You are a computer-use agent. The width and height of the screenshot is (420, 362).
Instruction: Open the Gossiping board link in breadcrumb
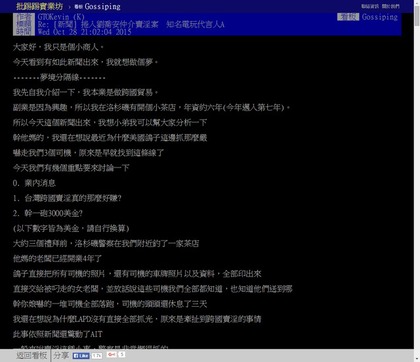coord(97,6)
